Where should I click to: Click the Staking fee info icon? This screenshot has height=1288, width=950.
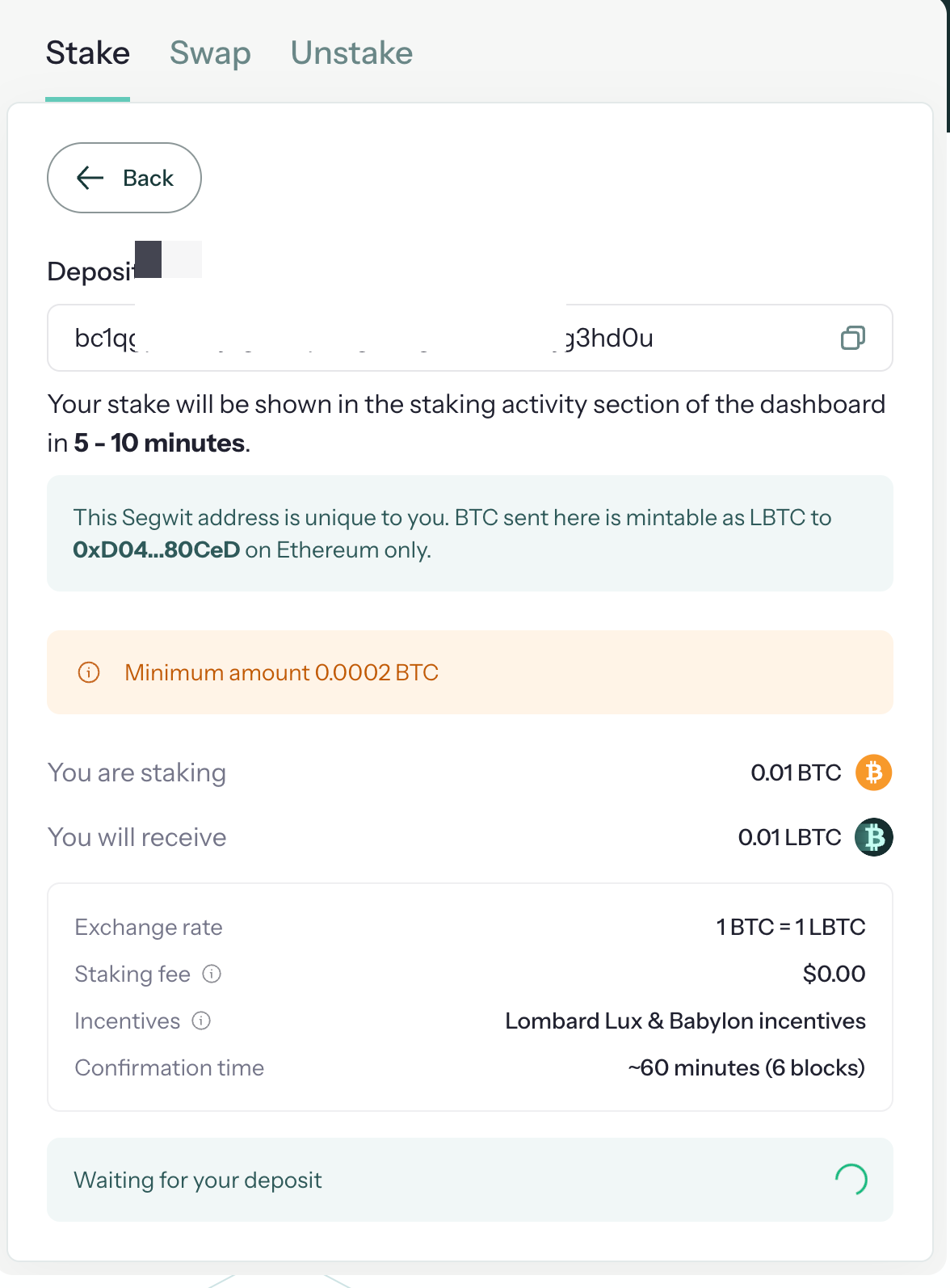pyautogui.click(x=212, y=974)
